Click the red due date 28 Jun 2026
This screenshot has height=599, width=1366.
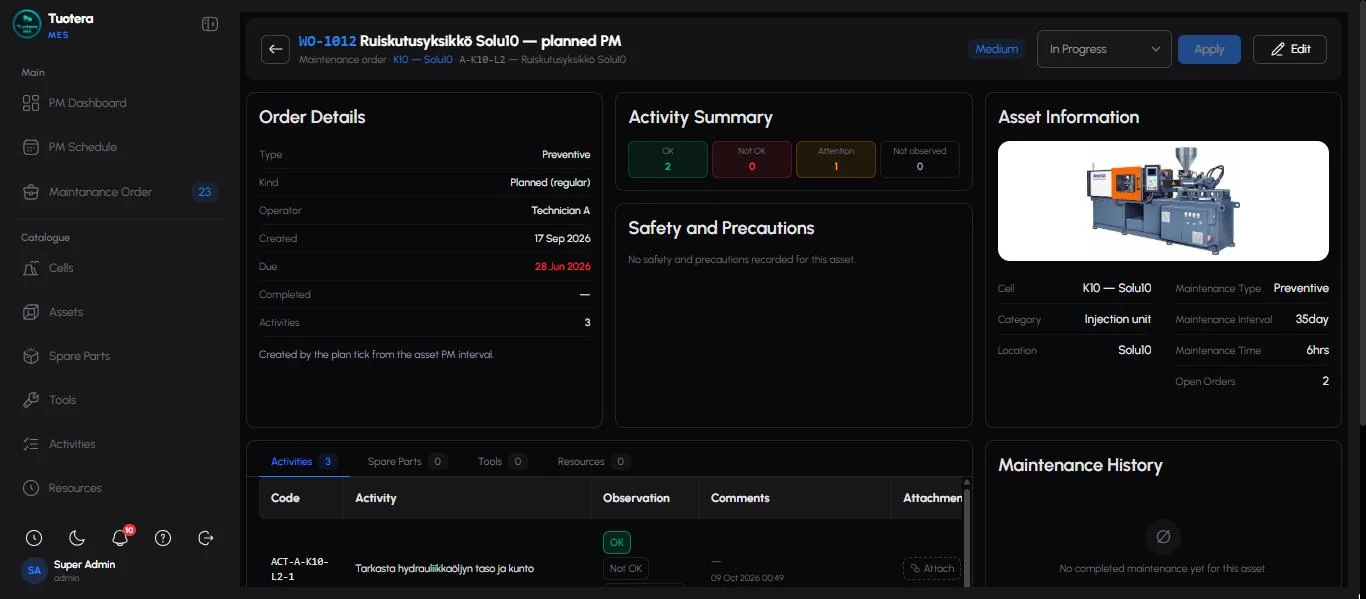[x=562, y=267]
